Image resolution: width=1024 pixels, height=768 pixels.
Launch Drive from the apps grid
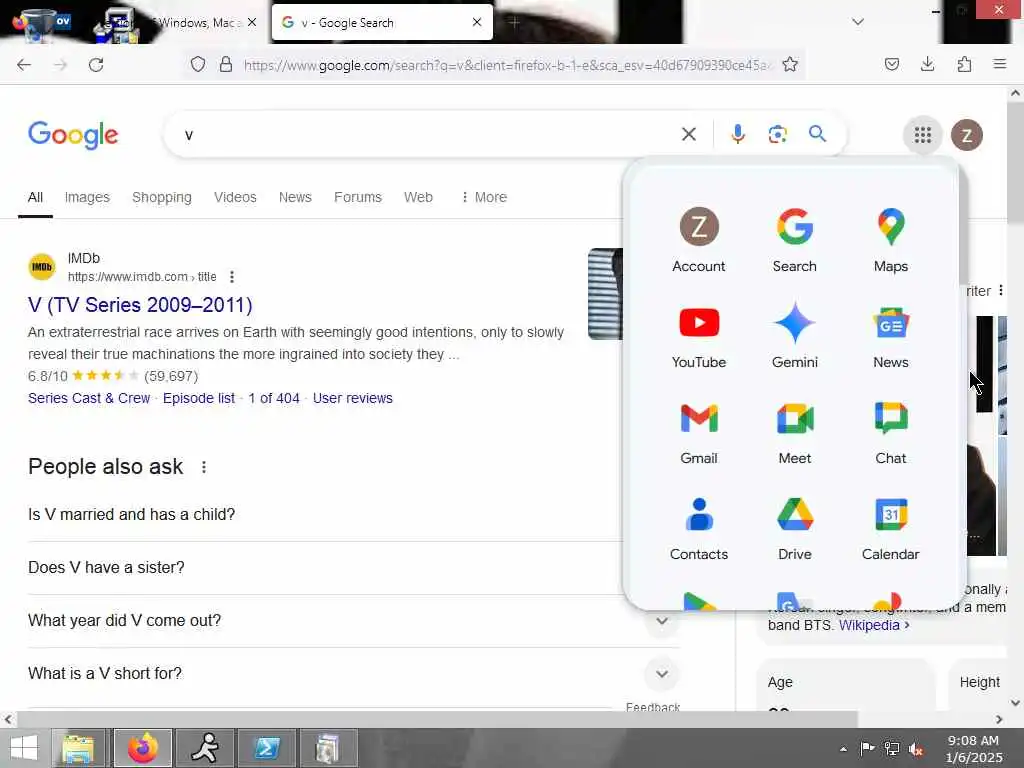[x=794, y=528]
